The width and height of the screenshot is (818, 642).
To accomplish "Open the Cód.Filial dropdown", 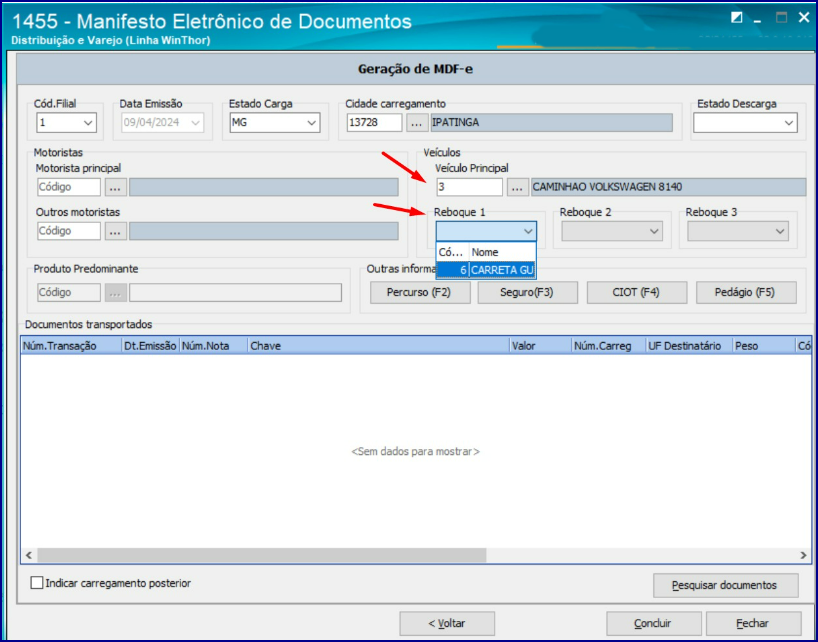I will 88,123.
